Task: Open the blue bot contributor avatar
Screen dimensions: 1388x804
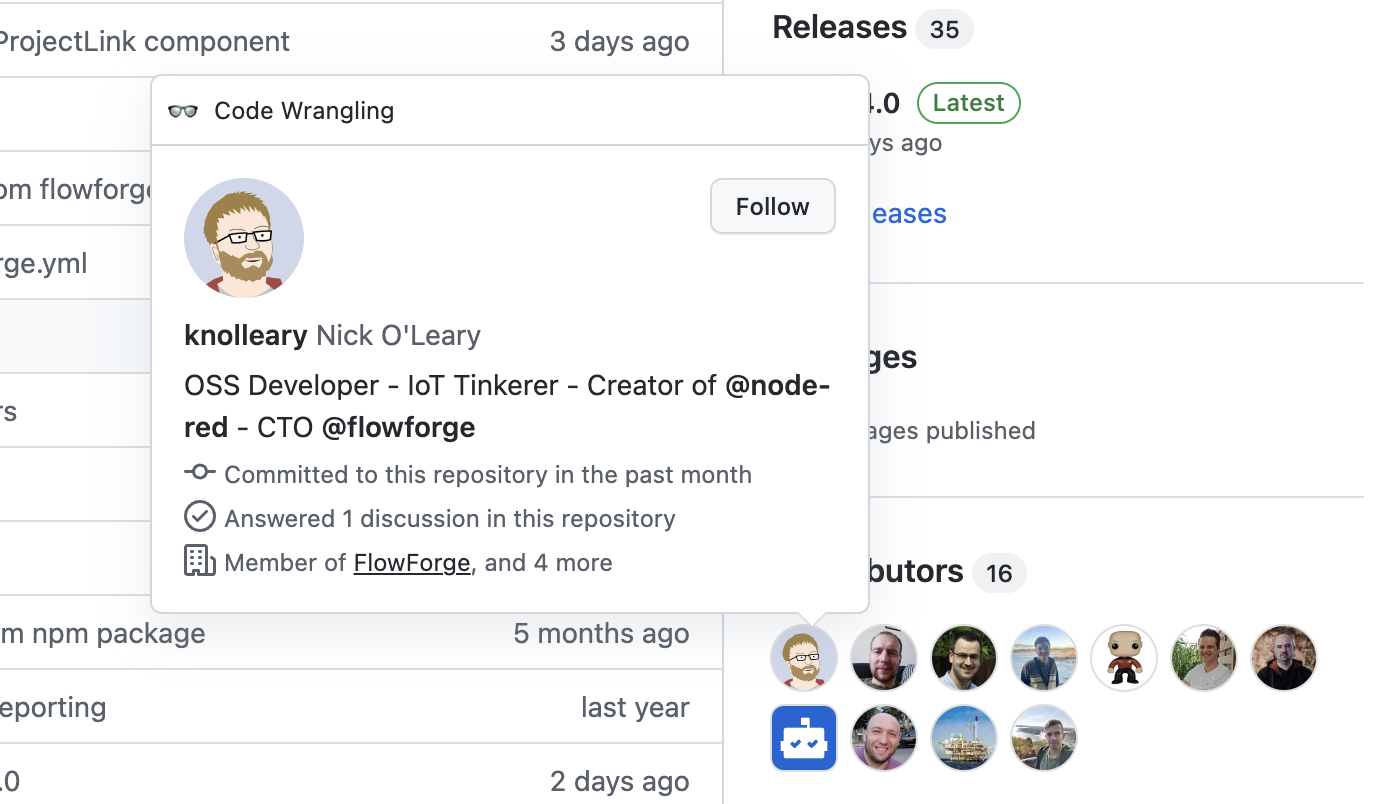Action: pyautogui.click(x=804, y=738)
